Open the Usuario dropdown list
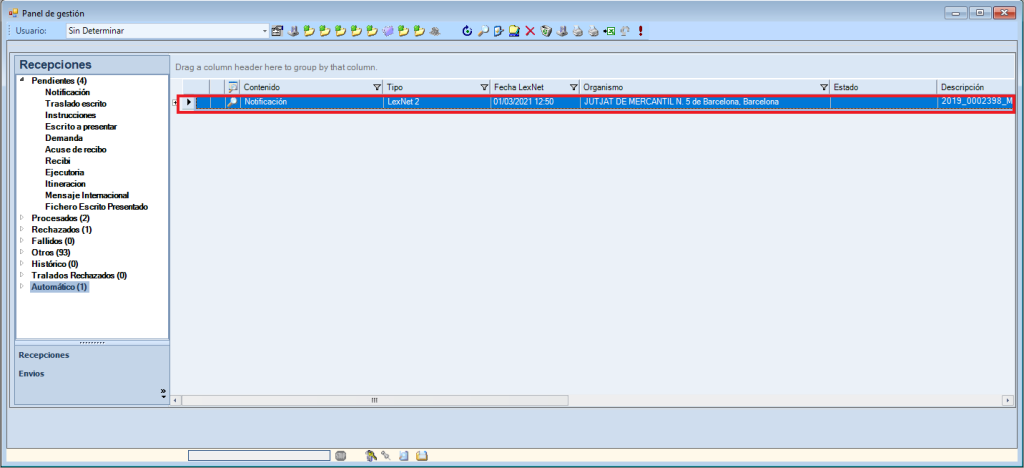 (265, 31)
